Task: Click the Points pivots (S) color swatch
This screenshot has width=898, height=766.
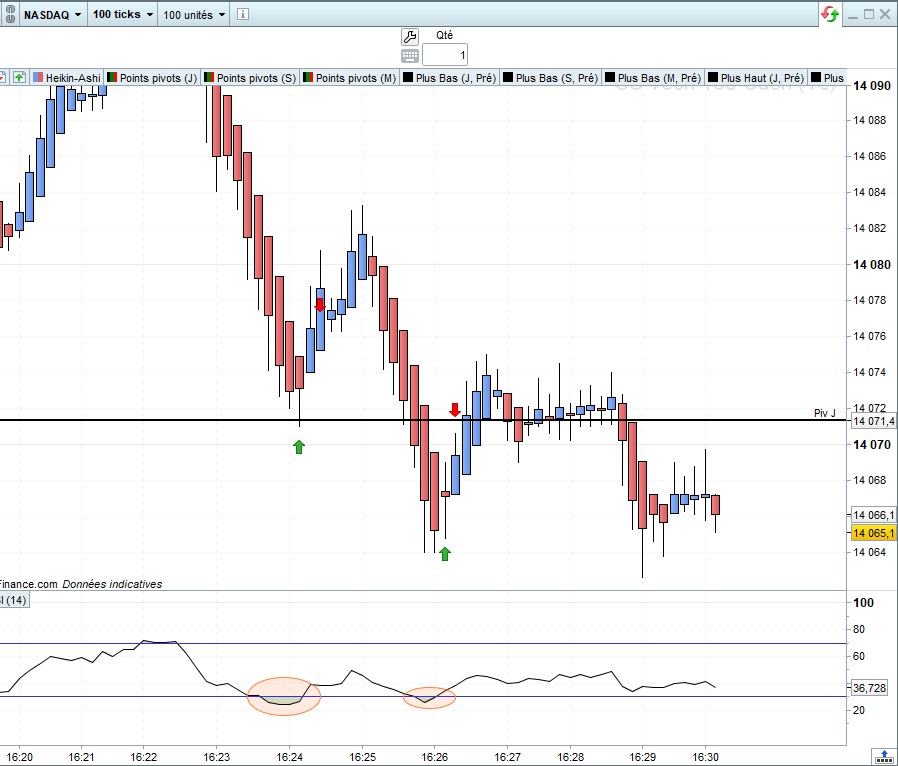Action: click(x=209, y=77)
